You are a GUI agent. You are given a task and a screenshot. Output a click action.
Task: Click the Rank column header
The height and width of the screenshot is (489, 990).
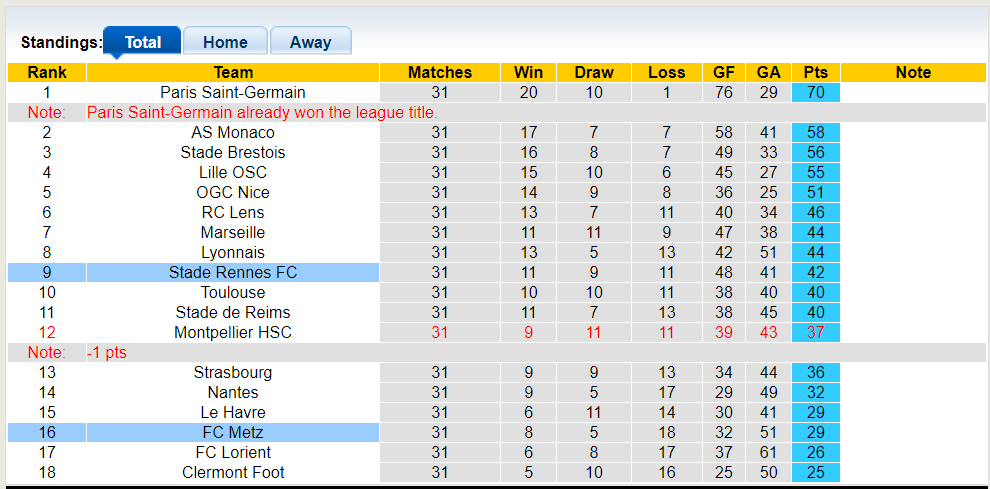(47, 72)
